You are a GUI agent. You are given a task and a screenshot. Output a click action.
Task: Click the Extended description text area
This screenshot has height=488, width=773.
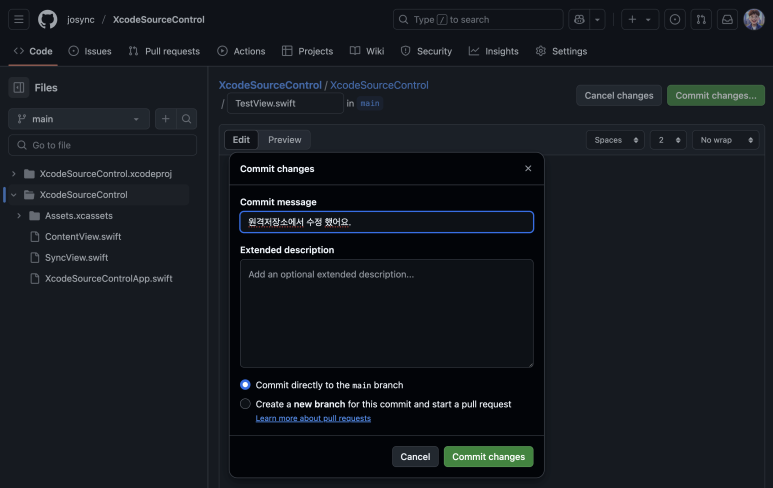386,314
